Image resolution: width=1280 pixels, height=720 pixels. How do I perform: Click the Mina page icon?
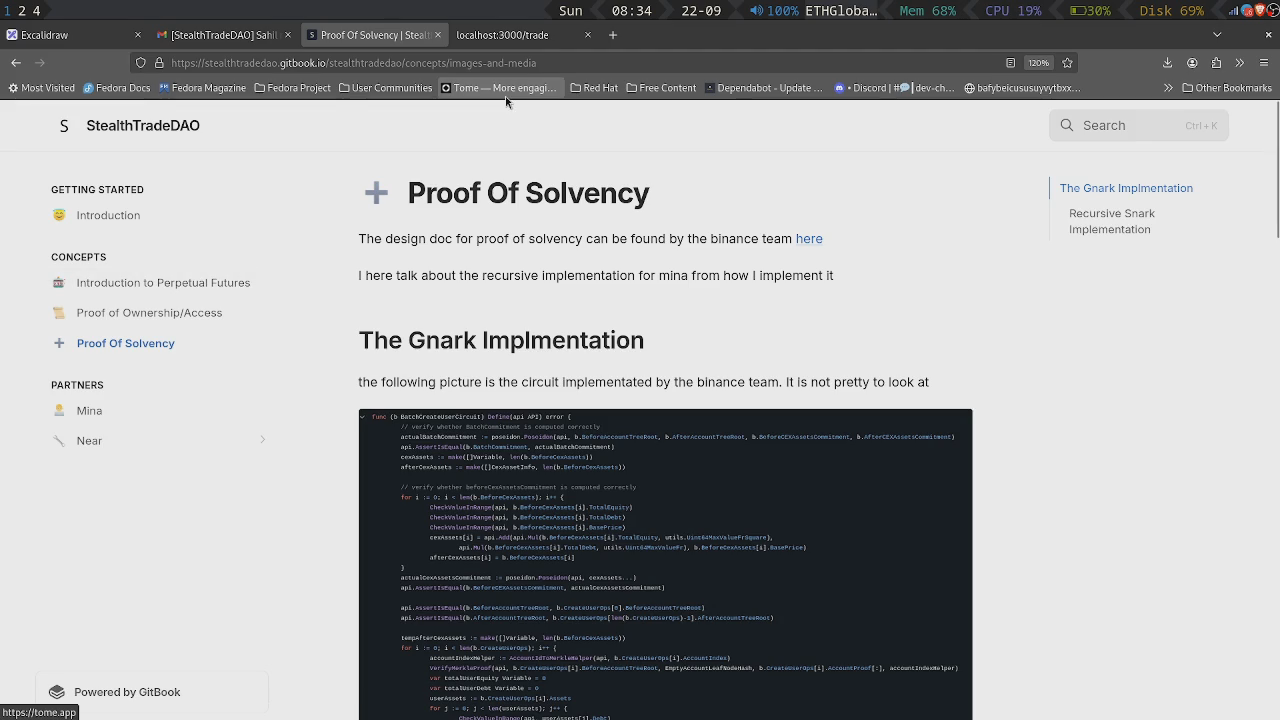point(59,411)
